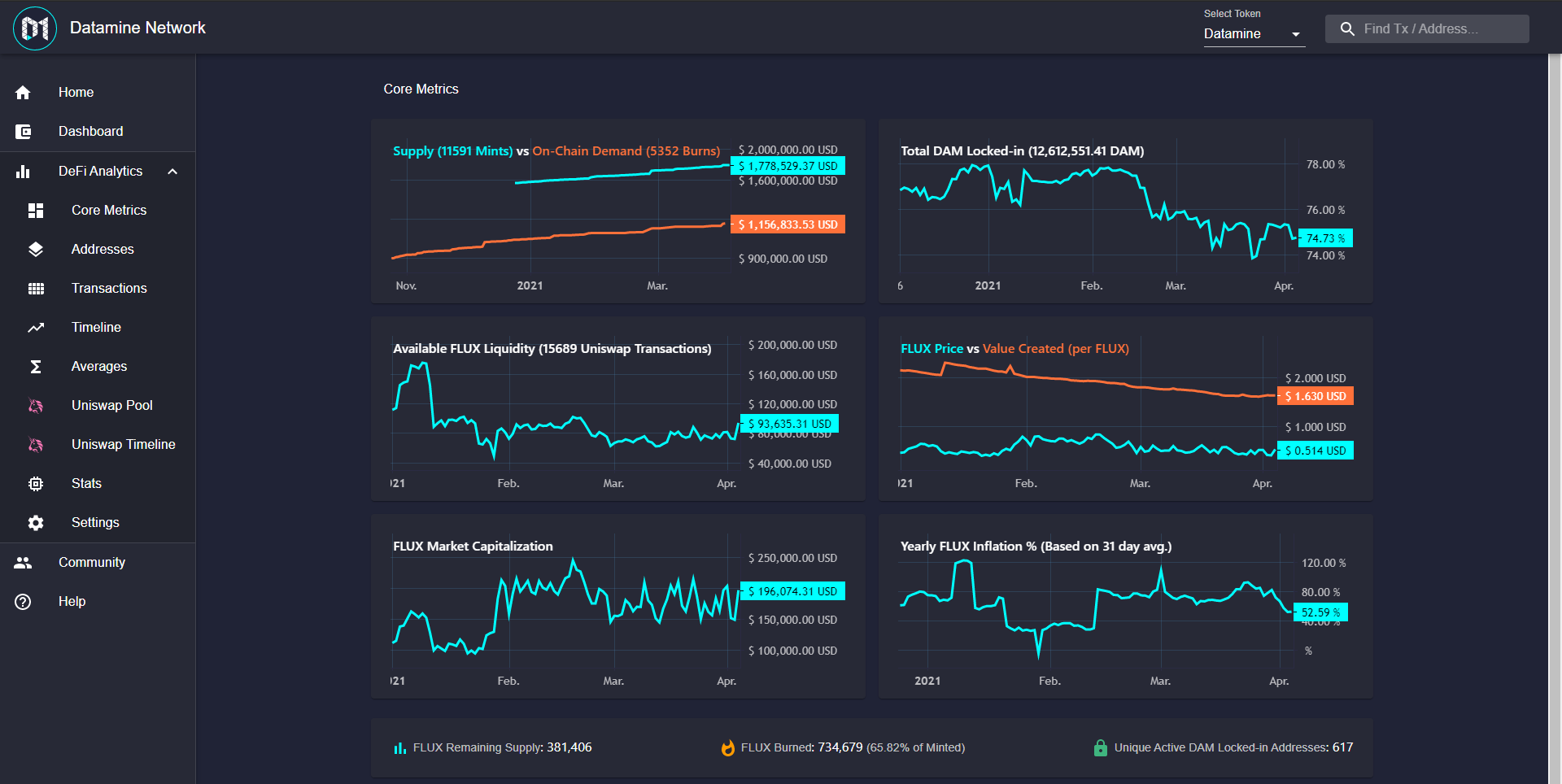Click the Core Metrics section heading

[x=421, y=89]
